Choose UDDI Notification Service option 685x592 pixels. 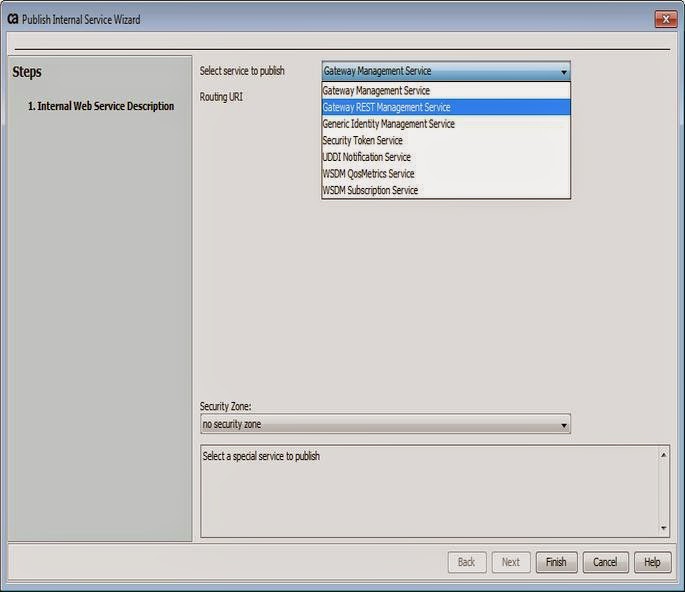point(446,157)
